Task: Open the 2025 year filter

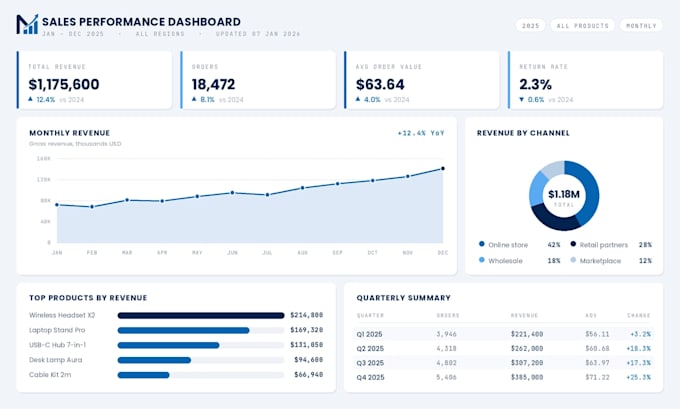Action: (530, 26)
